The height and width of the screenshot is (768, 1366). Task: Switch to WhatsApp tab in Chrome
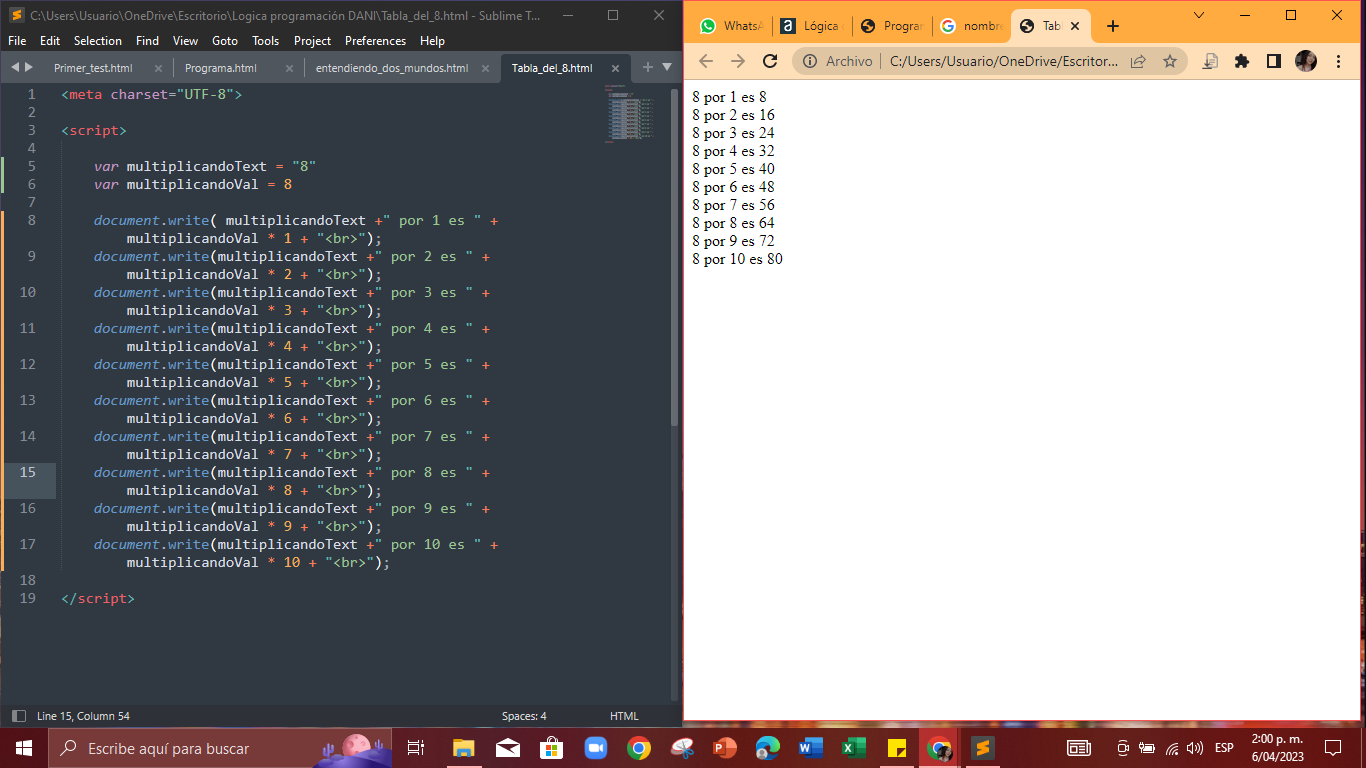pos(732,26)
